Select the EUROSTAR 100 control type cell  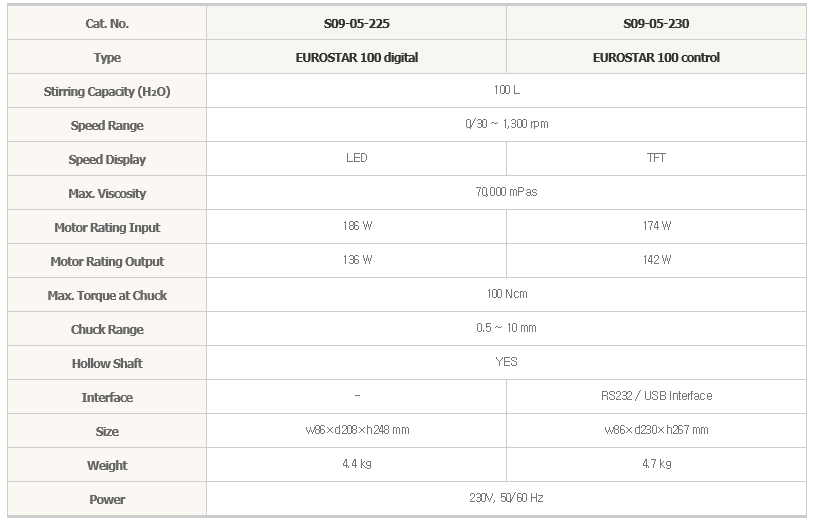(656, 57)
